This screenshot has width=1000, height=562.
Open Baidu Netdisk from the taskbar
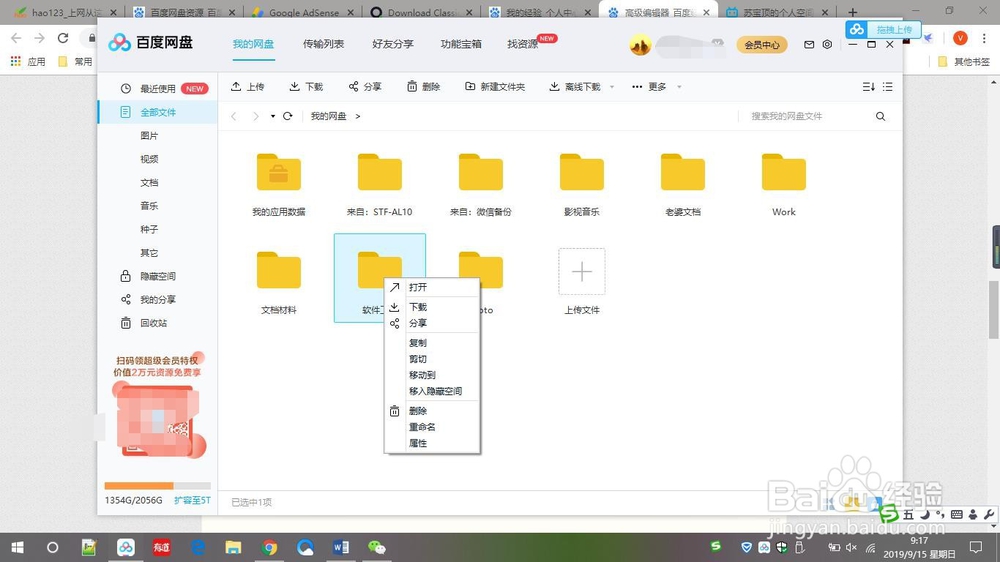[126, 547]
